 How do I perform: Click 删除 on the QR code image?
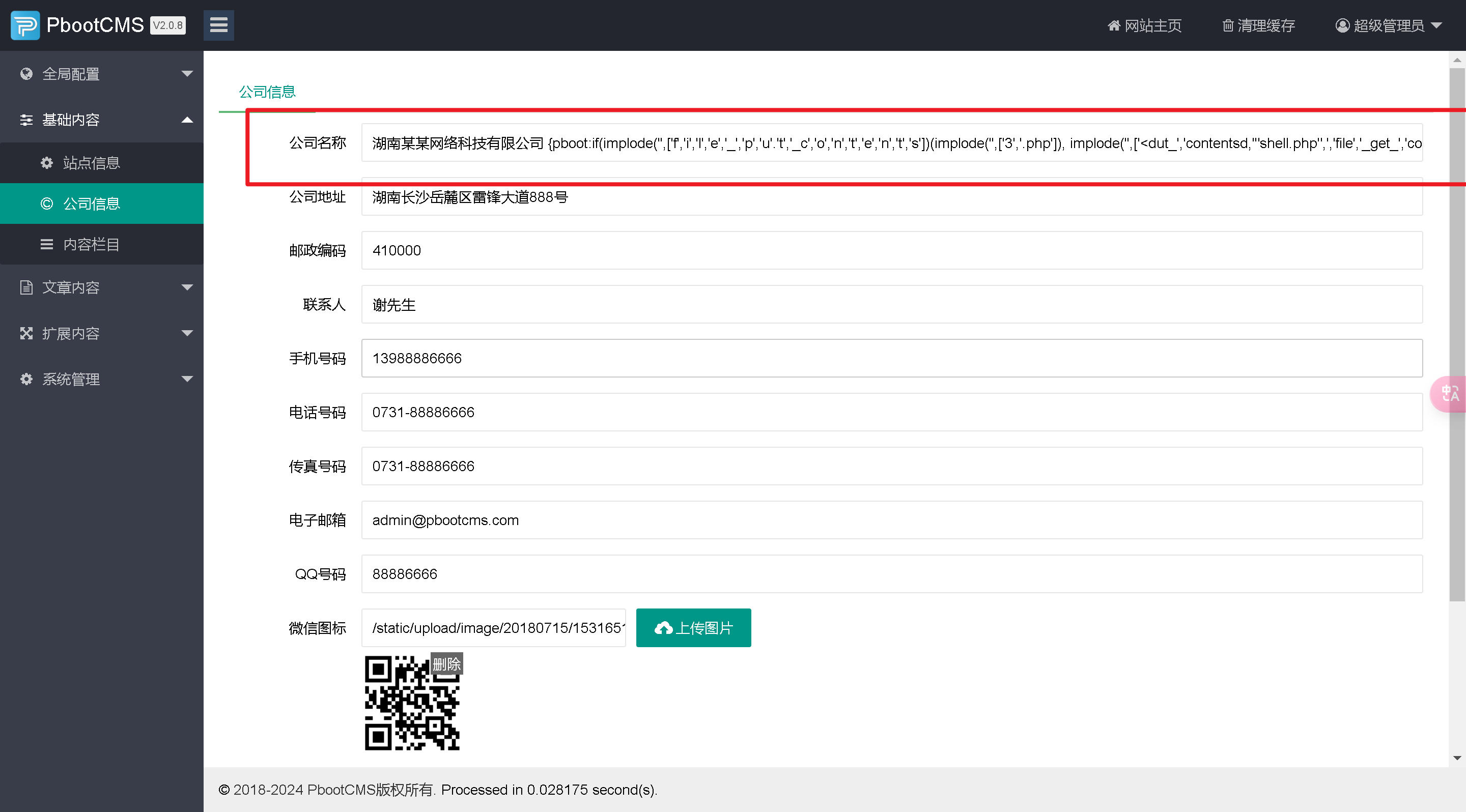(x=446, y=663)
